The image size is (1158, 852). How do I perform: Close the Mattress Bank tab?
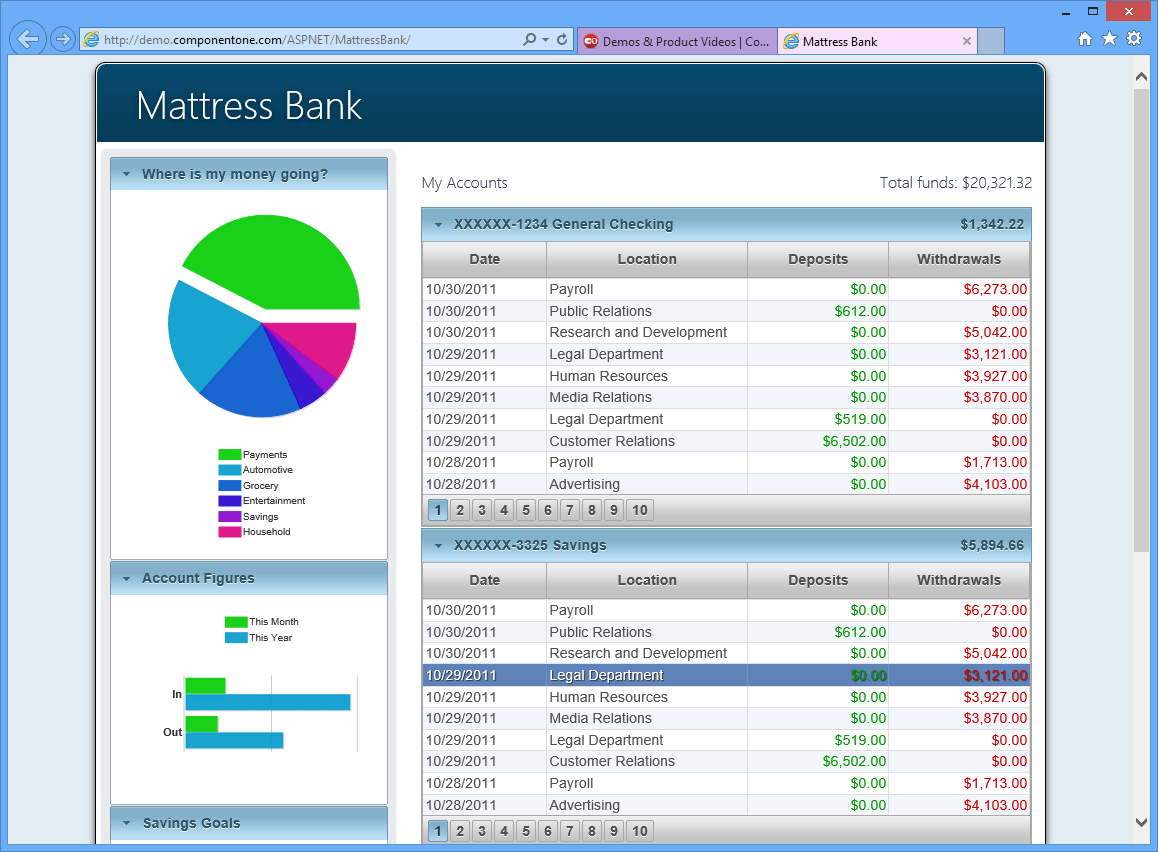point(966,41)
